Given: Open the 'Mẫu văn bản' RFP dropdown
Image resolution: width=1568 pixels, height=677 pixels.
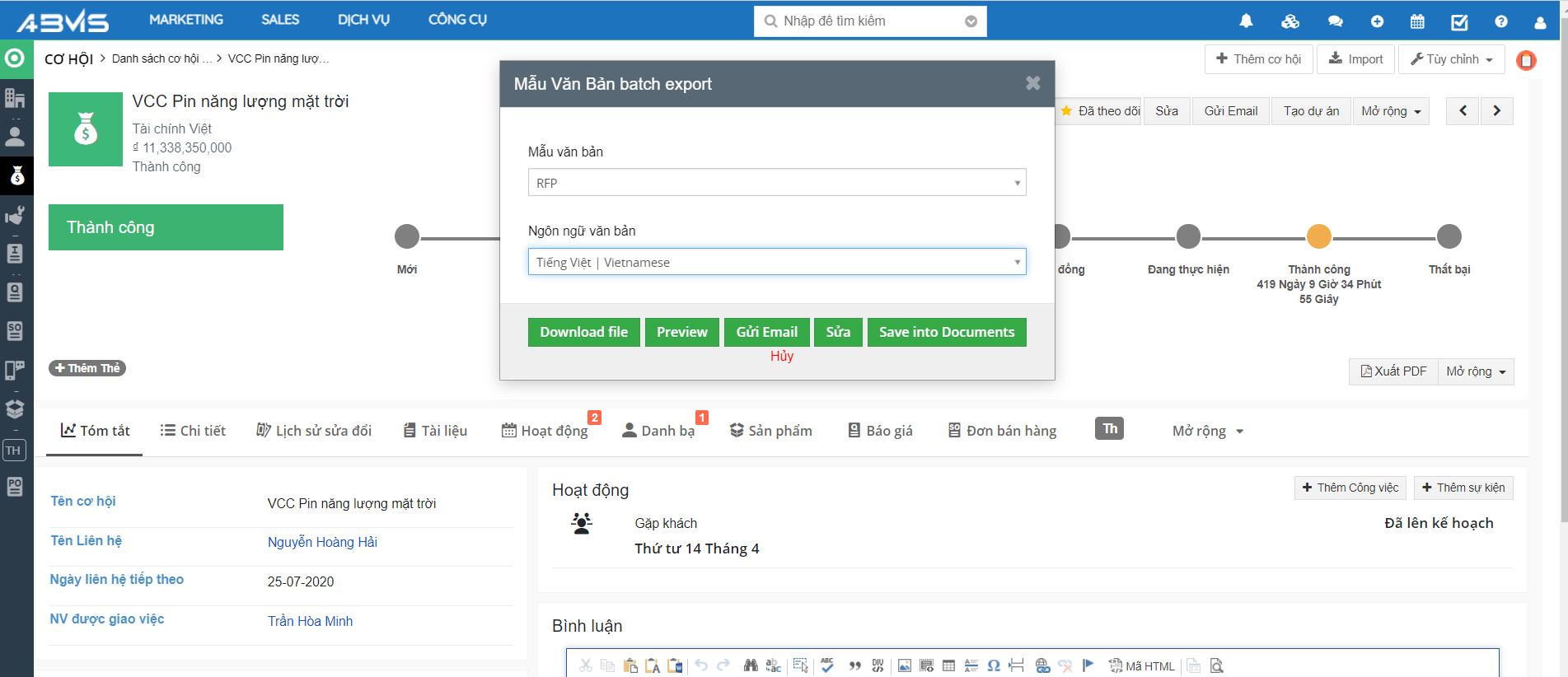Looking at the screenshot, I should 776,183.
